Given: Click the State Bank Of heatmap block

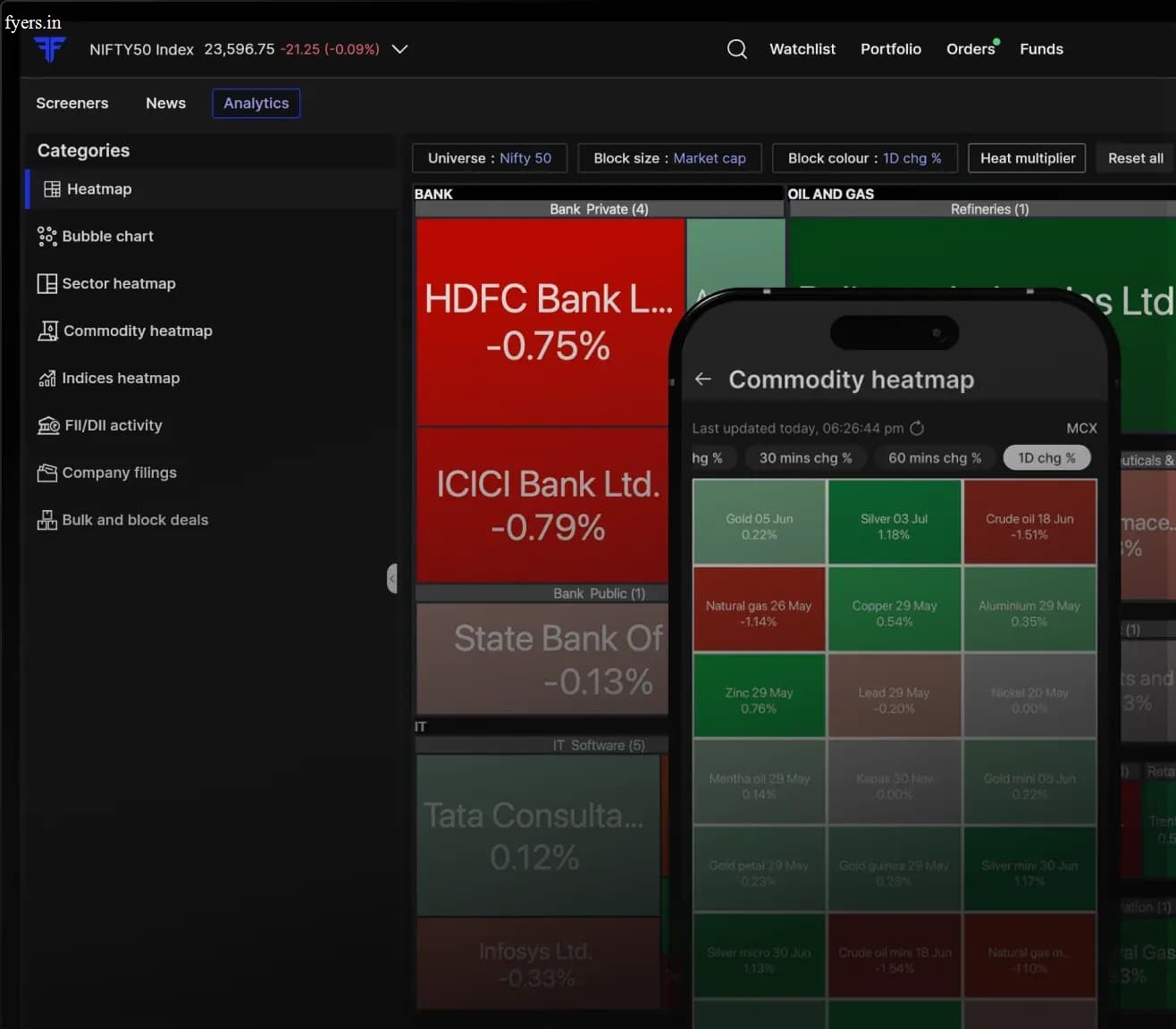Looking at the screenshot, I should click(543, 658).
